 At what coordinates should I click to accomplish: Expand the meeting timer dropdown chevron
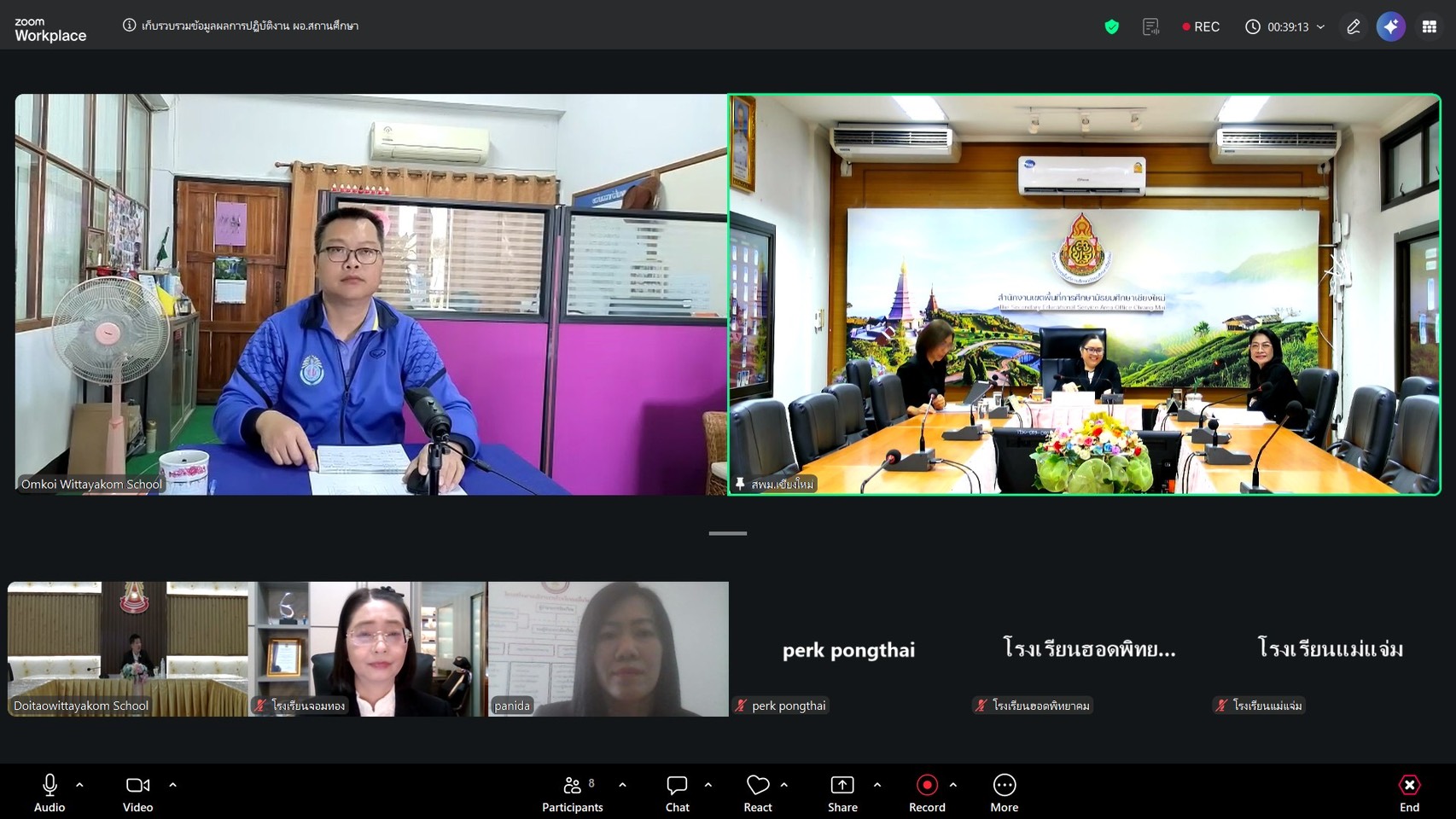(x=1320, y=26)
